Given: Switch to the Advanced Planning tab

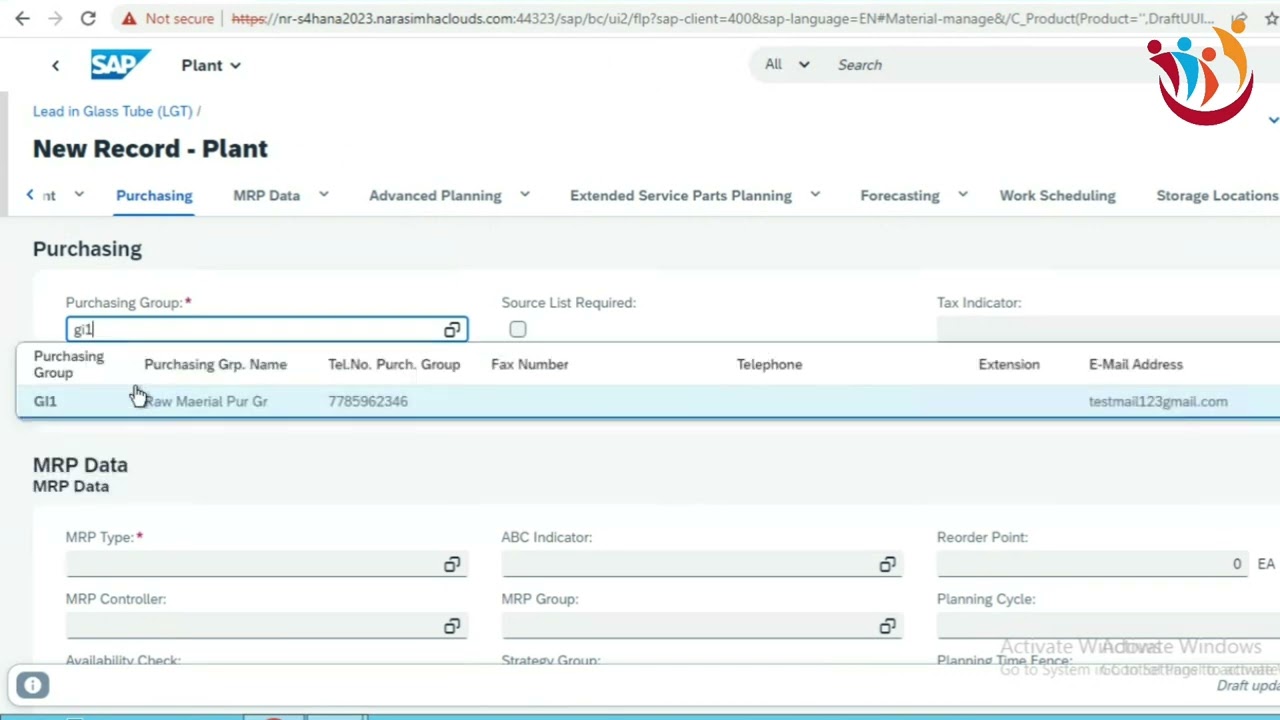Looking at the screenshot, I should click(x=435, y=195).
